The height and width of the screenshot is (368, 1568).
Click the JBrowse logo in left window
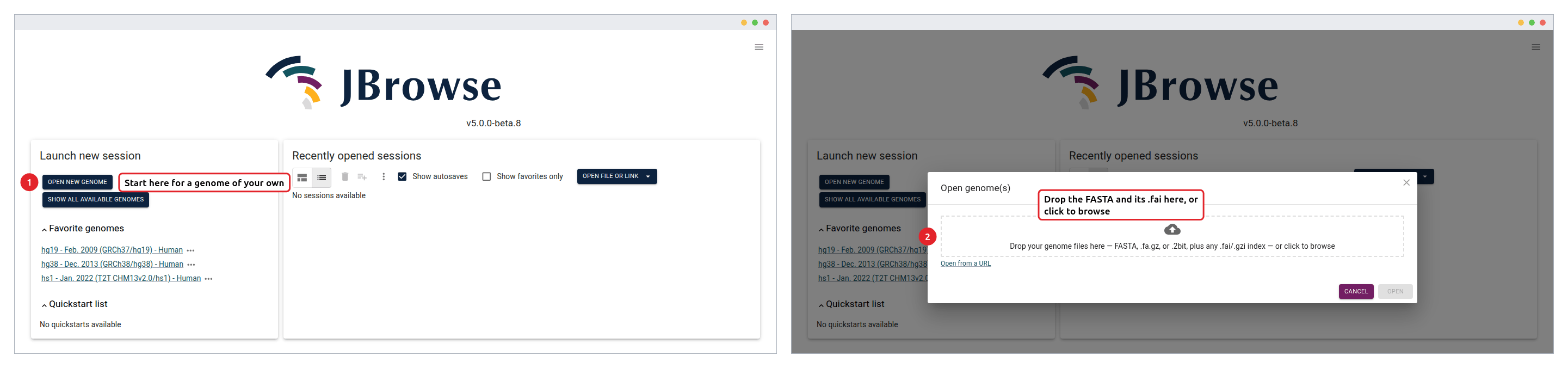384,83
